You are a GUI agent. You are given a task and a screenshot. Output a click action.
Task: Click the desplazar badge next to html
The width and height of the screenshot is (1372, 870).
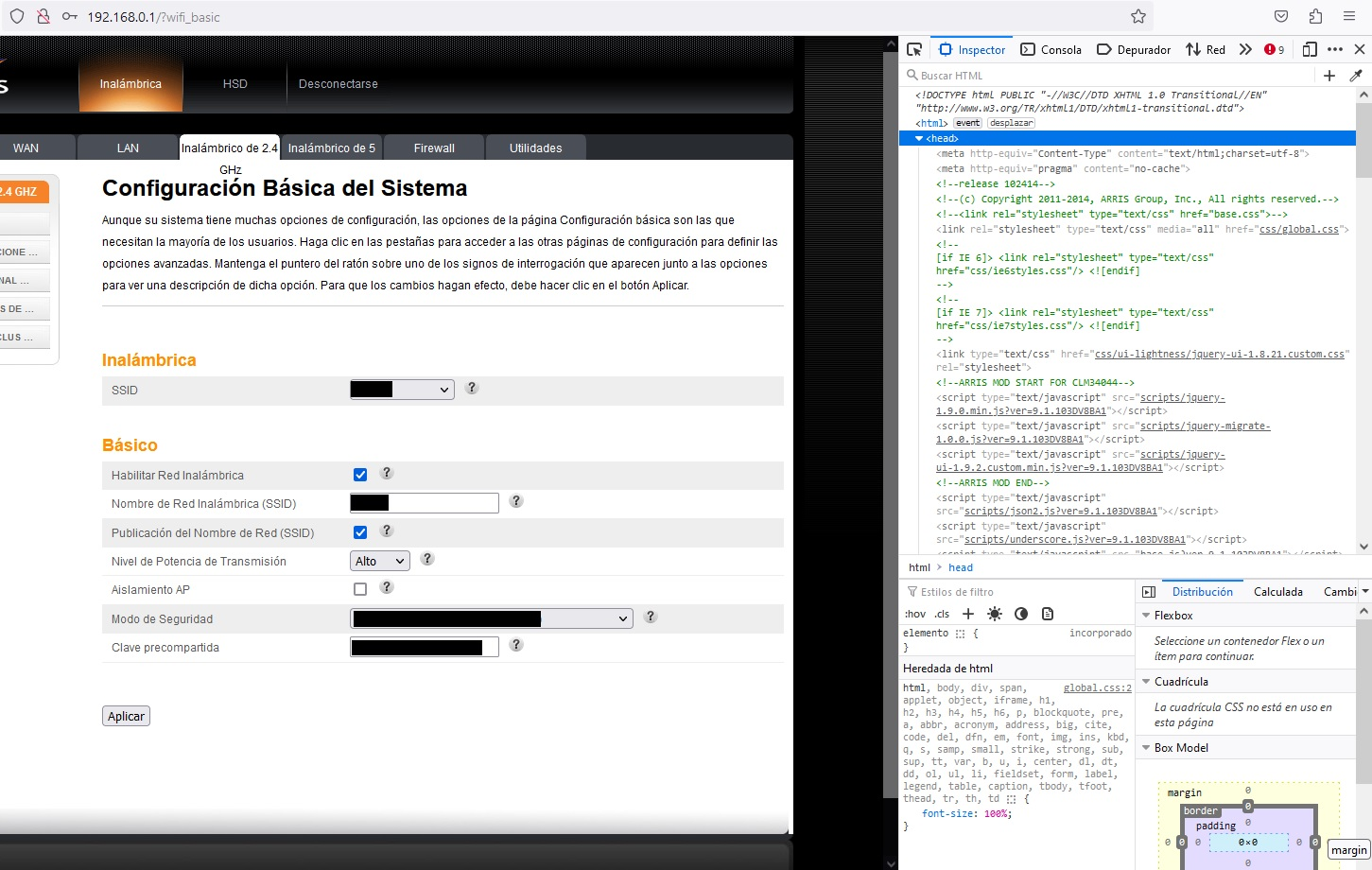coord(1012,123)
